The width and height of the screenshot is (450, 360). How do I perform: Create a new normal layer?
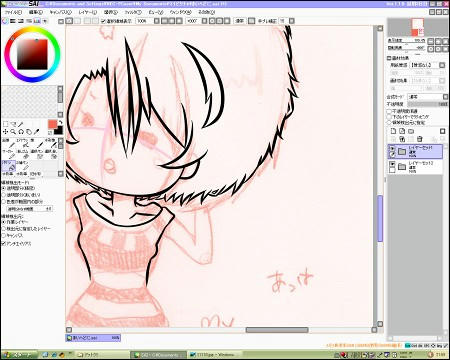393,131
